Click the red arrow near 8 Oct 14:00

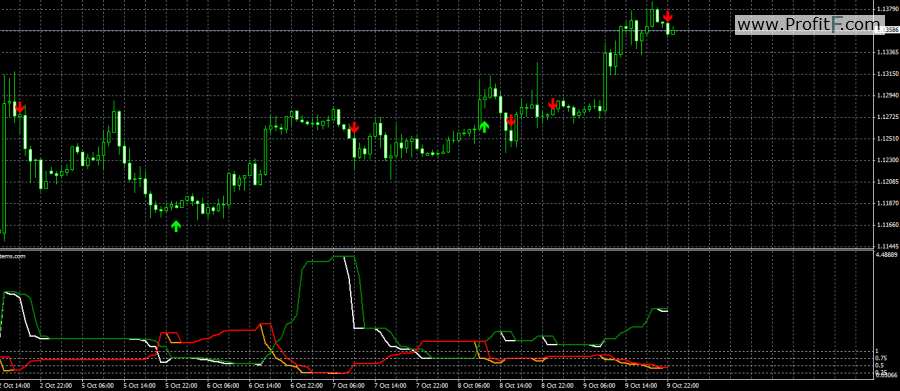(x=510, y=120)
